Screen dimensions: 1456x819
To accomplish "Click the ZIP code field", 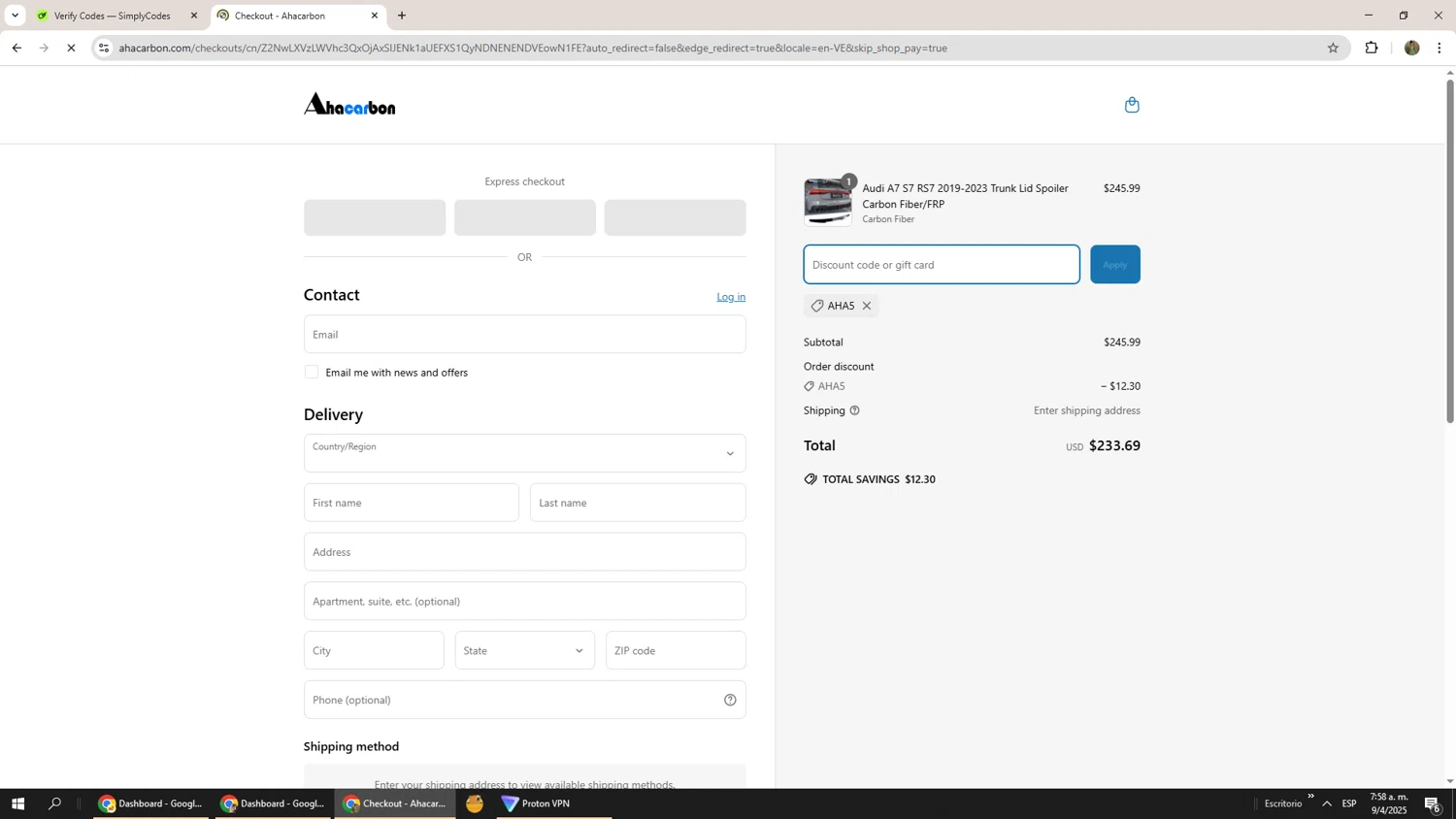I will 676,650.
